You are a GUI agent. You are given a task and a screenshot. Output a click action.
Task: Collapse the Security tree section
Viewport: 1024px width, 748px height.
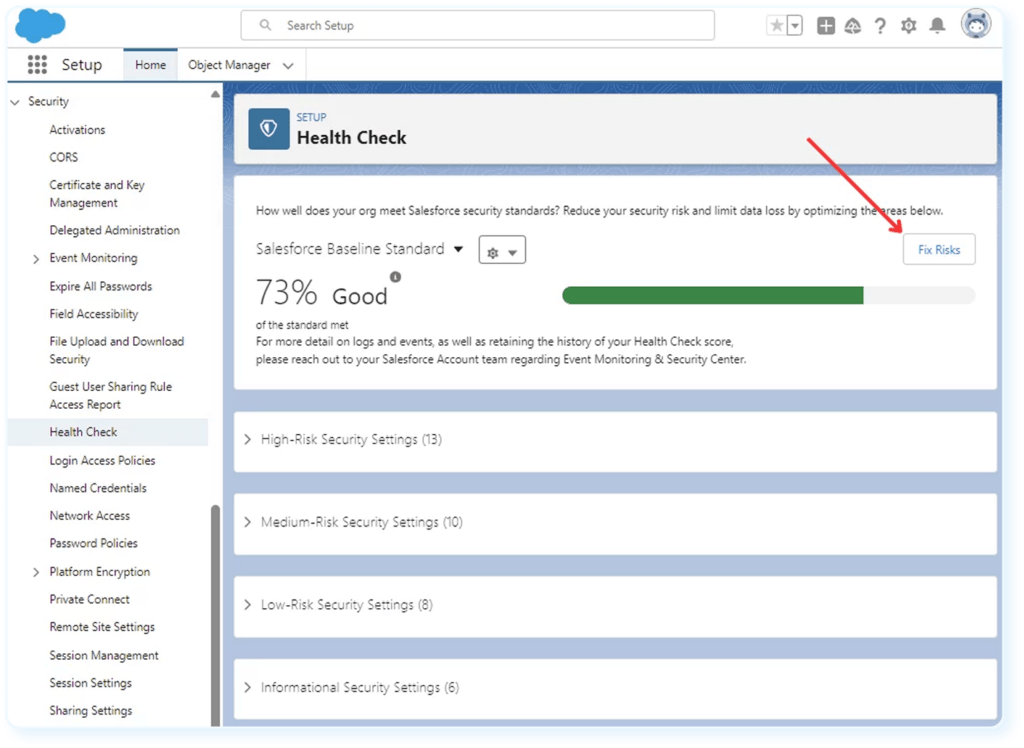(15, 102)
